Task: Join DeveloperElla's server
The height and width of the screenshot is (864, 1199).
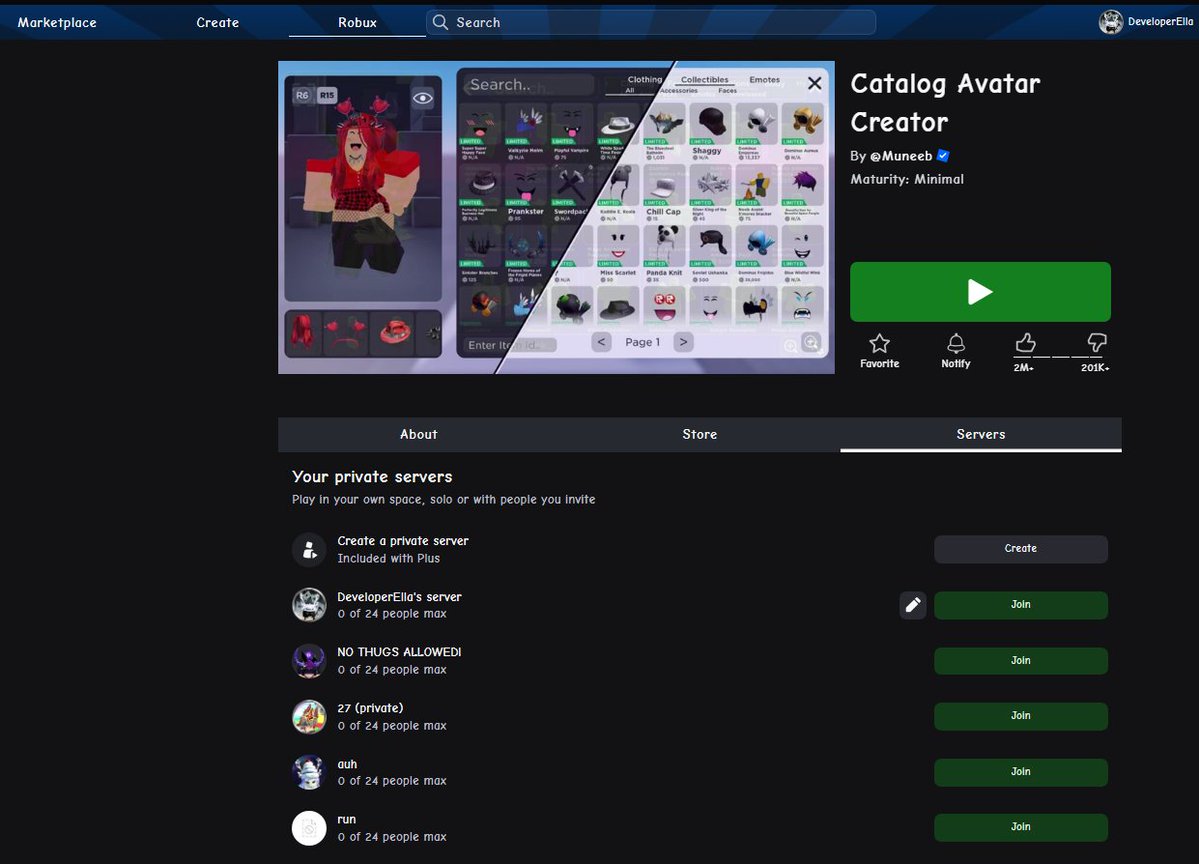Action: pos(1021,605)
